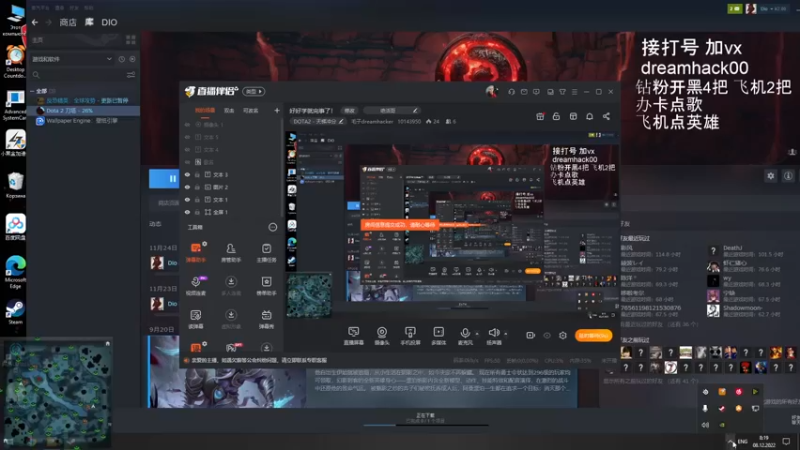Screen dimensions: 800x450
Task: Click the room lock icon in header
Action: 556,116
